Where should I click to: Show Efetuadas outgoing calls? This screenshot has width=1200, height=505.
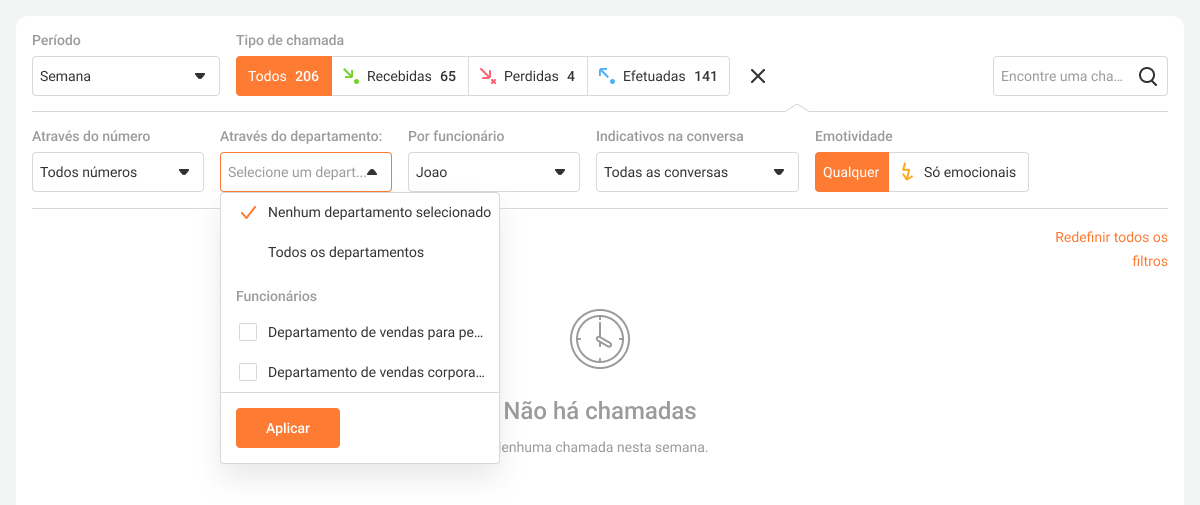[658, 76]
